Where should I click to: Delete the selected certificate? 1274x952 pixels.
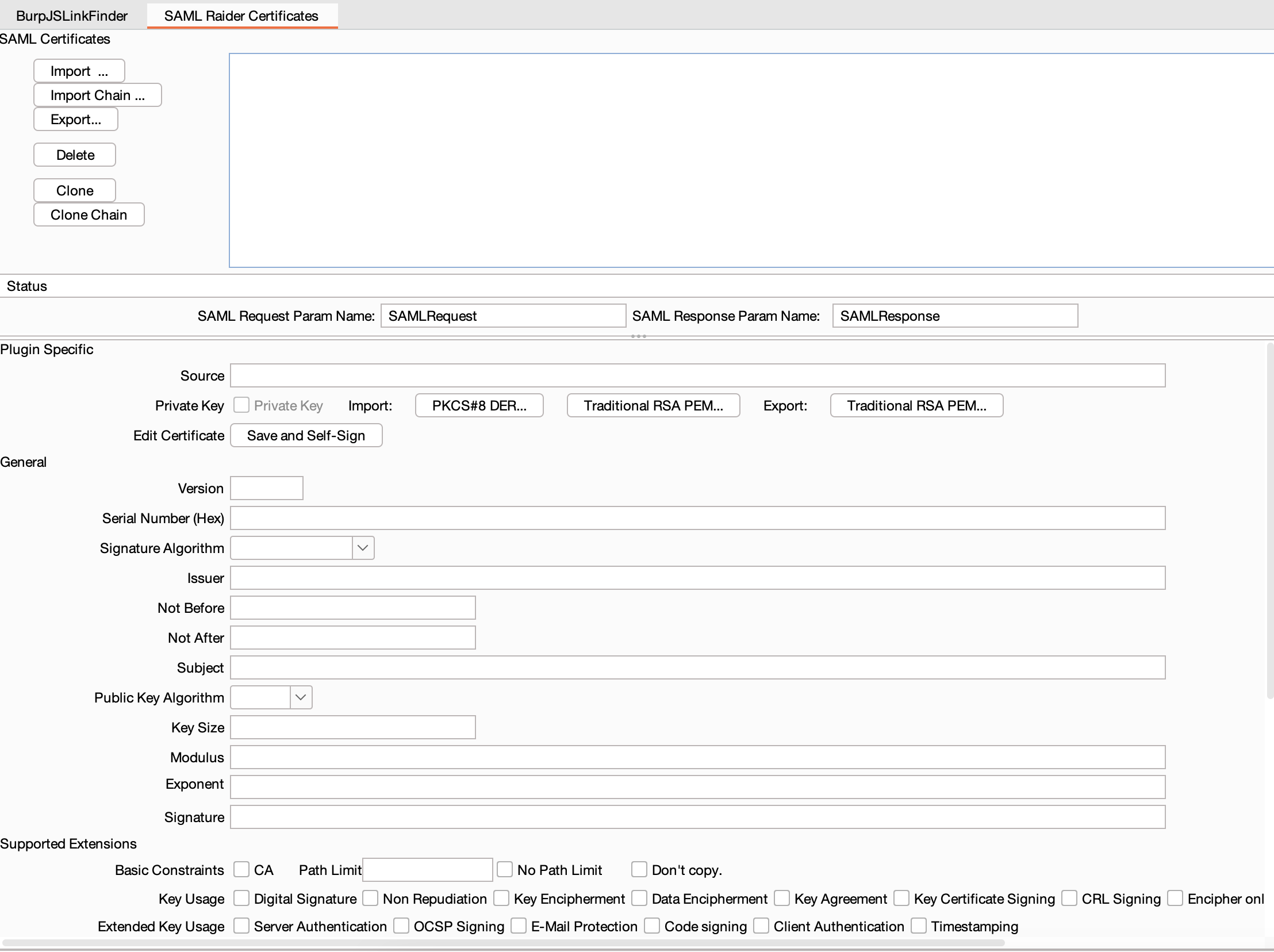(75, 155)
